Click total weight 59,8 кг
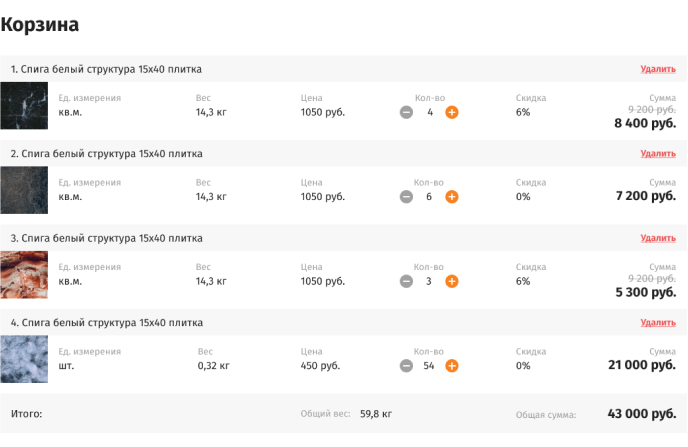This screenshot has height=447, width=688. click(376, 414)
